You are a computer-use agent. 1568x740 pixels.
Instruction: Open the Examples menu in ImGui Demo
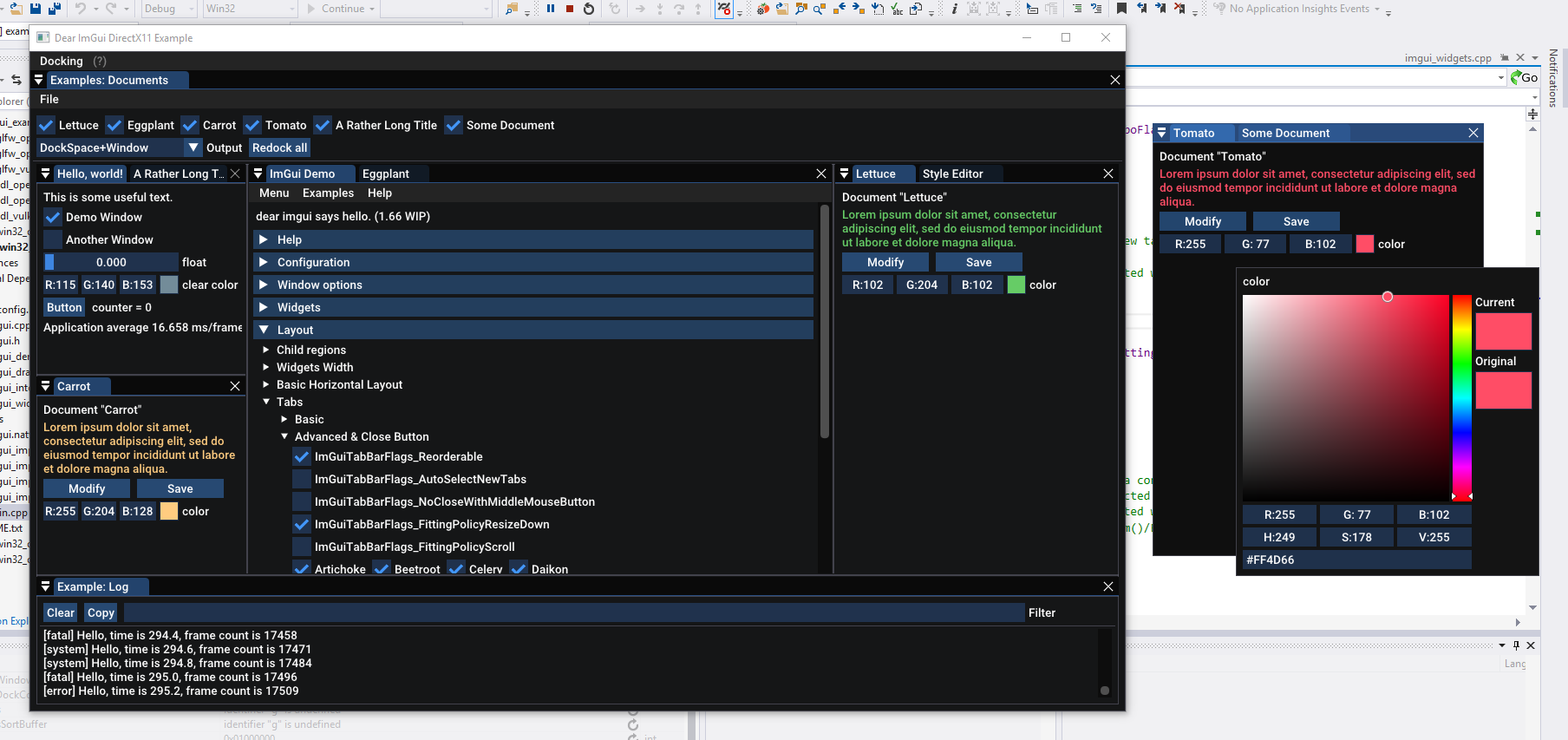(x=328, y=193)
